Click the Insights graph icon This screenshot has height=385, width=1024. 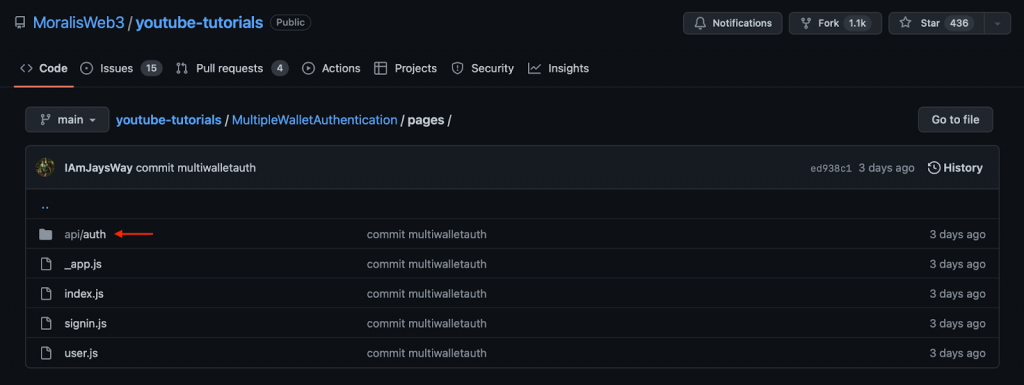534,68
